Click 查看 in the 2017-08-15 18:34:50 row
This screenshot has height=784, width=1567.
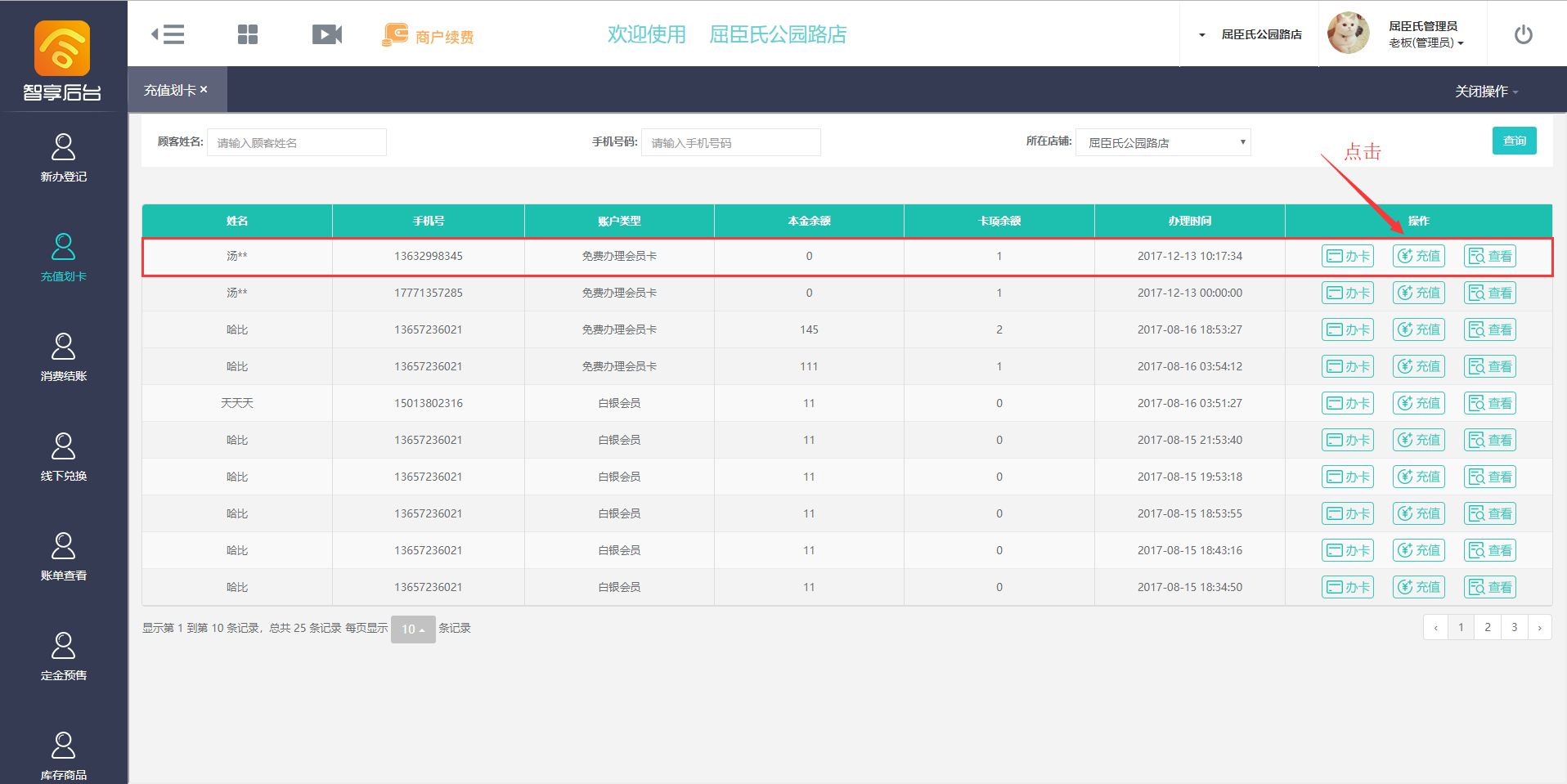coord(1490,587)
